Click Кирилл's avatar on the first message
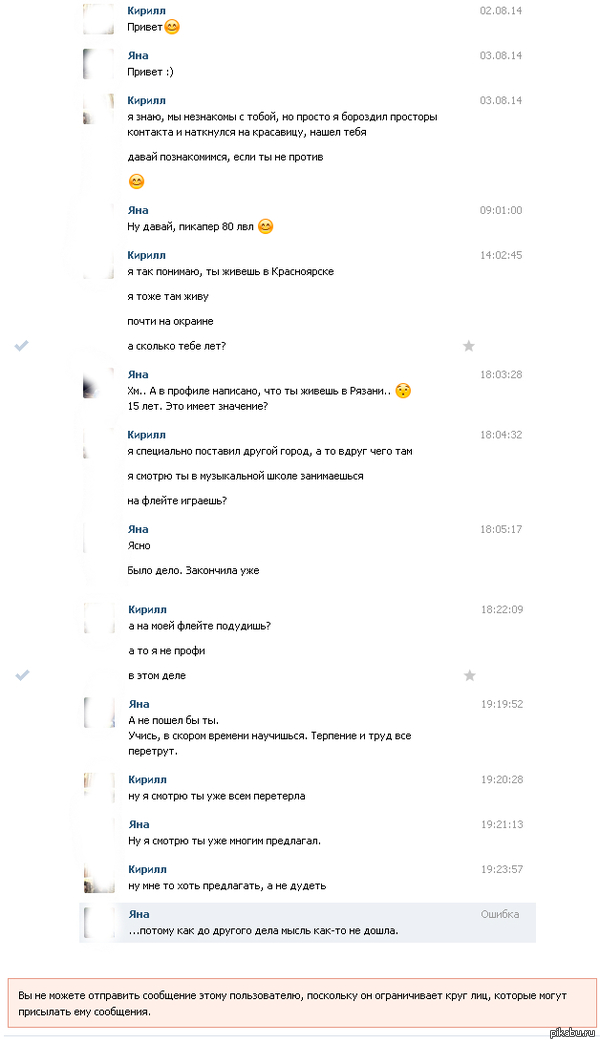The width and height of the screenshot is (600, 1044). tap(97, 19)
